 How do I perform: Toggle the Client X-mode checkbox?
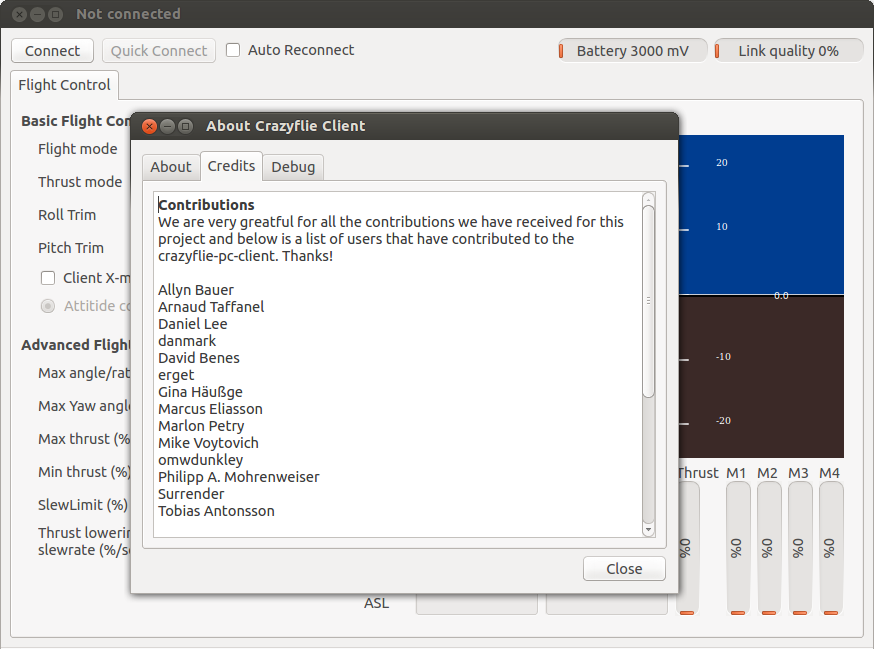click(48, 278)
